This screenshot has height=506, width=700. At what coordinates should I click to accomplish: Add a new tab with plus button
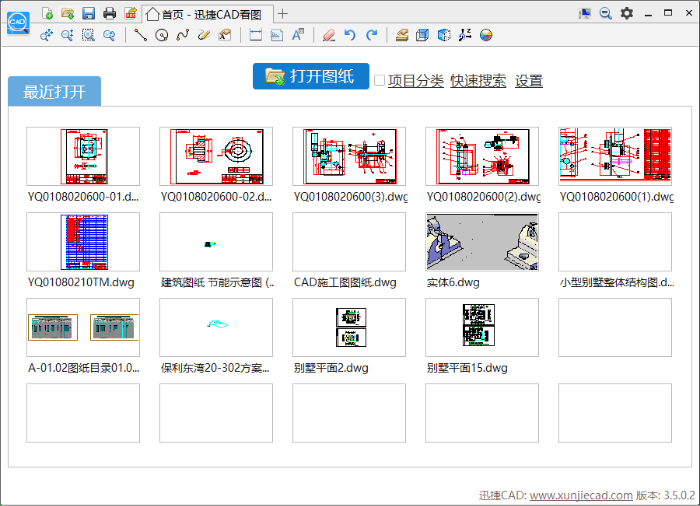point(283,14)
